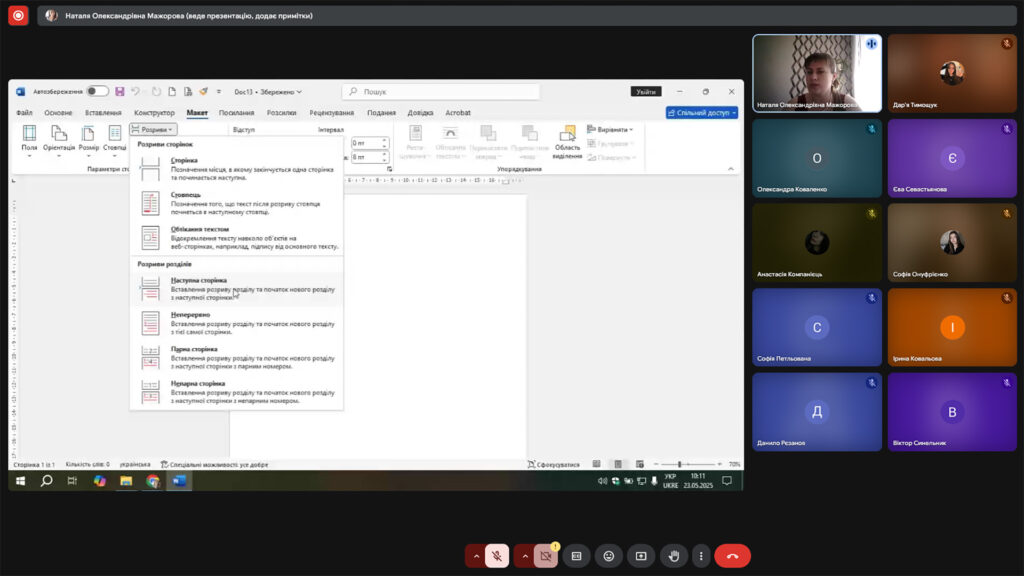Click the Пошук search box in Word
The width and height of the screenshot is (1024, 576).
coord(441,92)
